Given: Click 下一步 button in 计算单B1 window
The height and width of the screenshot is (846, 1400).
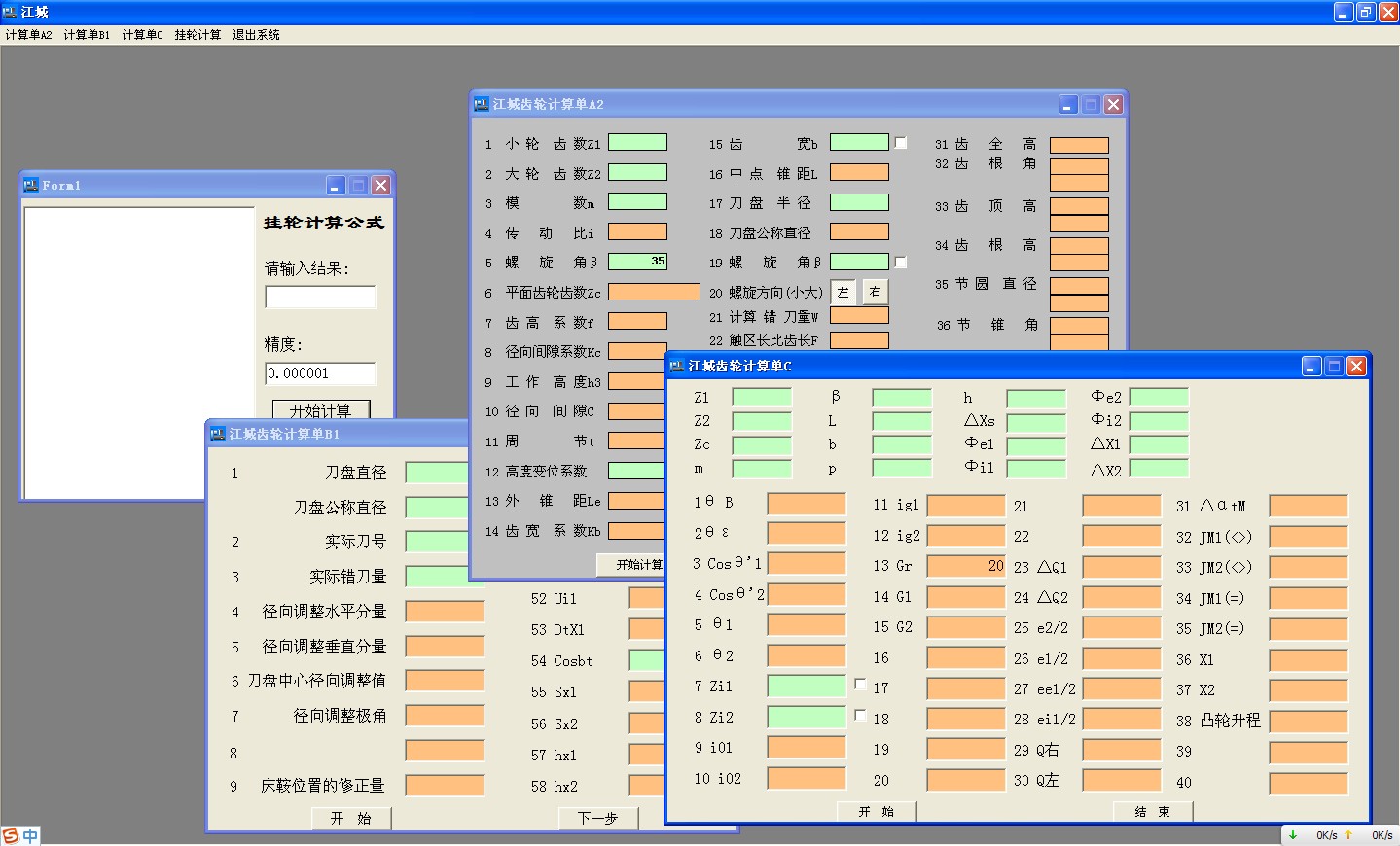Looking at the screenshot, I should [597, 818].
